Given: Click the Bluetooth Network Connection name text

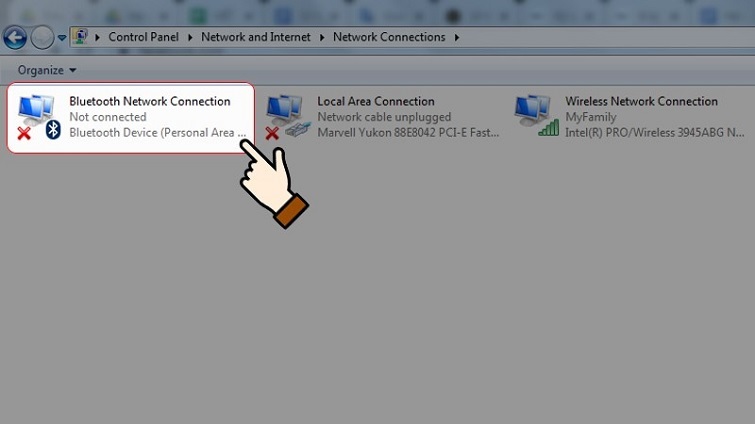Looking at the screenshot, I should coord(149,101).
